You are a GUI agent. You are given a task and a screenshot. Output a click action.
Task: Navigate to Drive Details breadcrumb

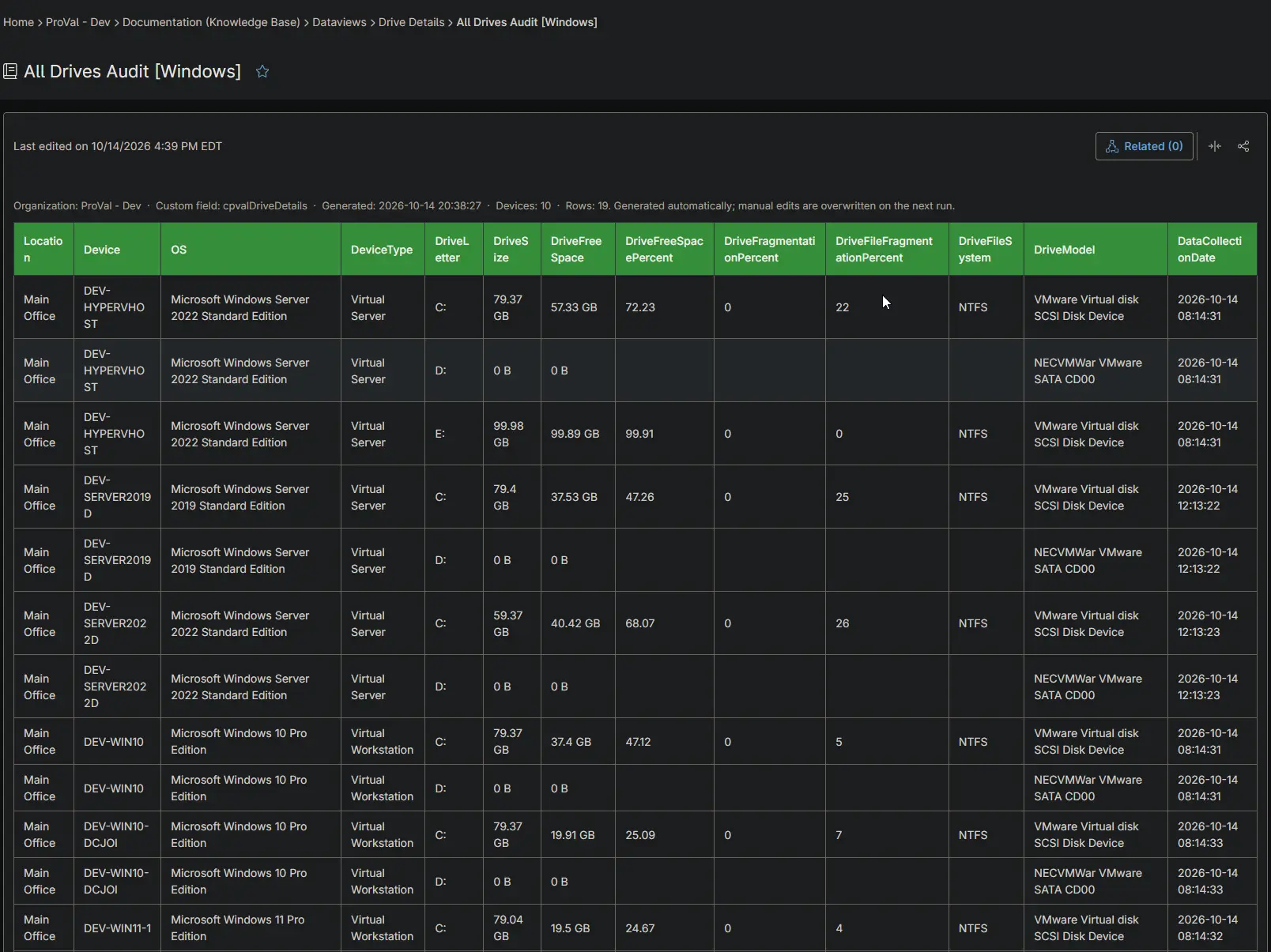(411, 22)
